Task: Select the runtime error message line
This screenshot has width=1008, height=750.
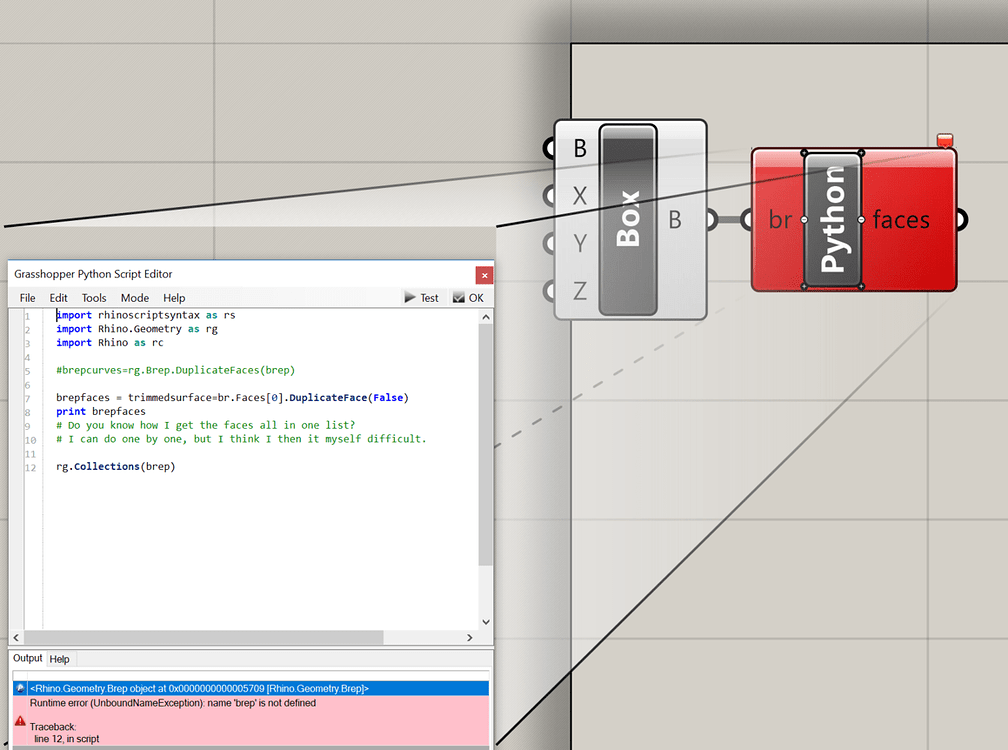Action: click(x=173, y=703)
